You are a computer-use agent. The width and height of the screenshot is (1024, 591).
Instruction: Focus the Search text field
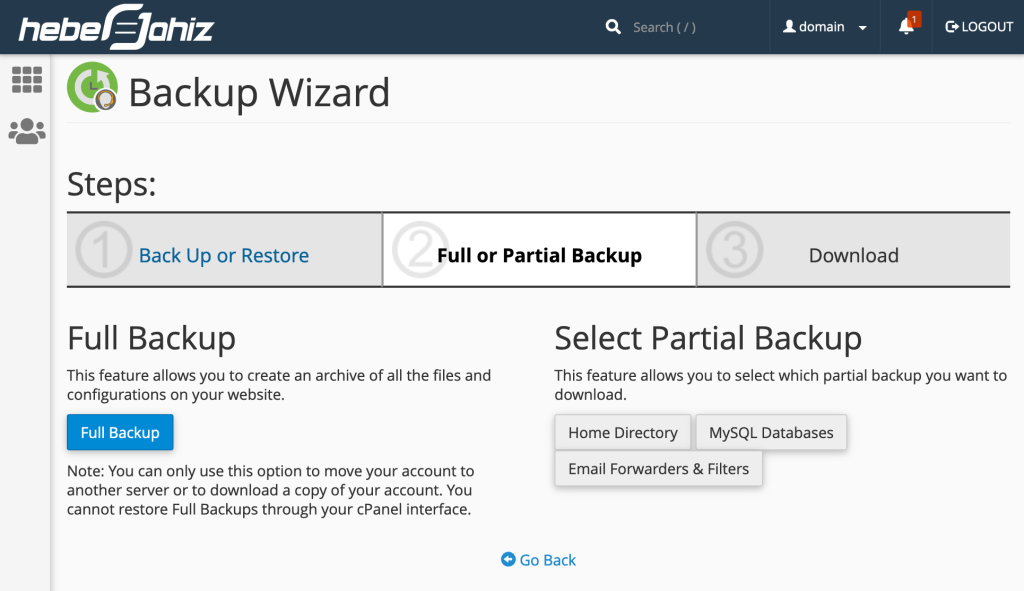tap(690, 27)
